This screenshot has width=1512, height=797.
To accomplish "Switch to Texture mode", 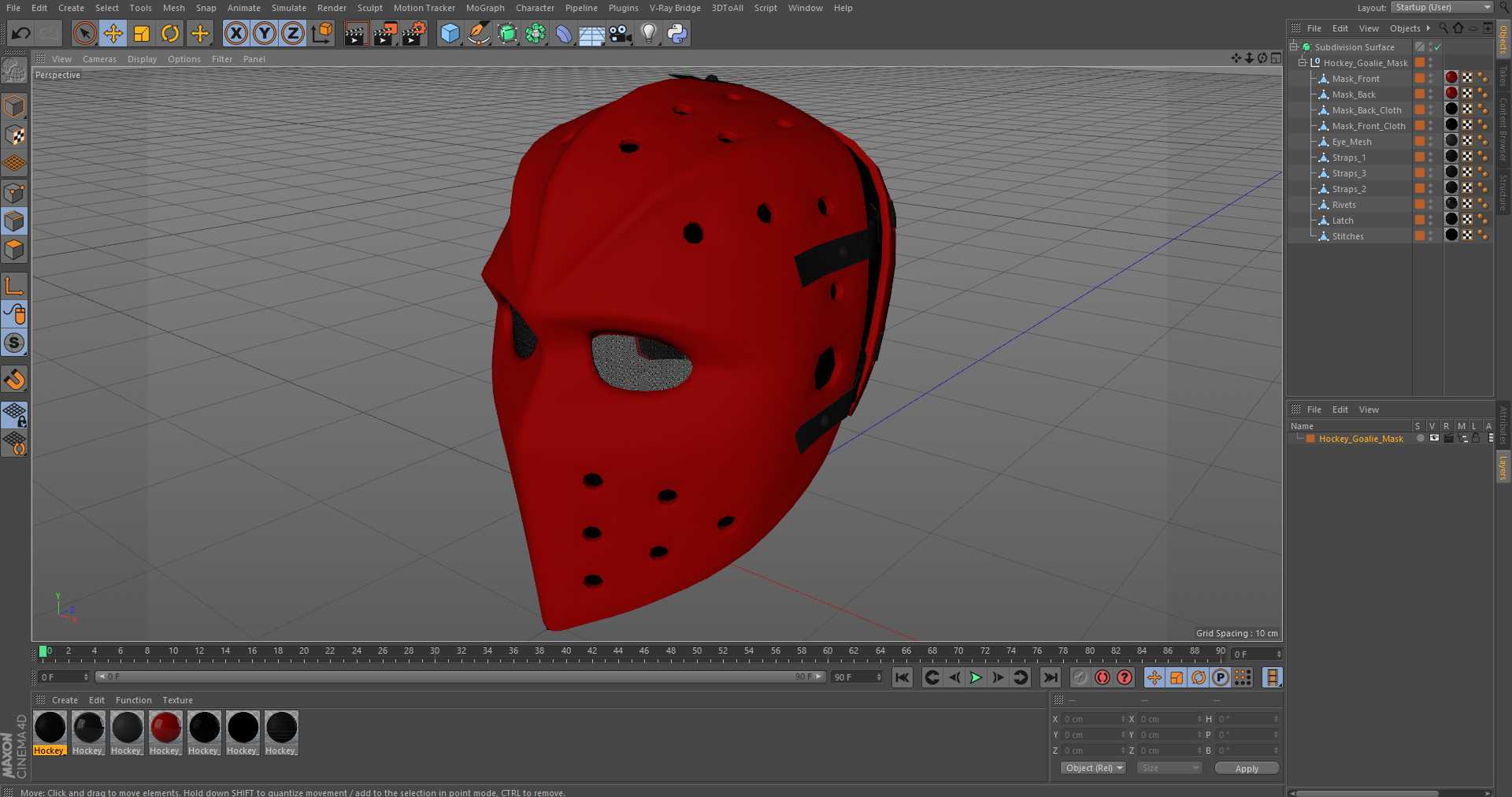I will [x=14, y=135].
